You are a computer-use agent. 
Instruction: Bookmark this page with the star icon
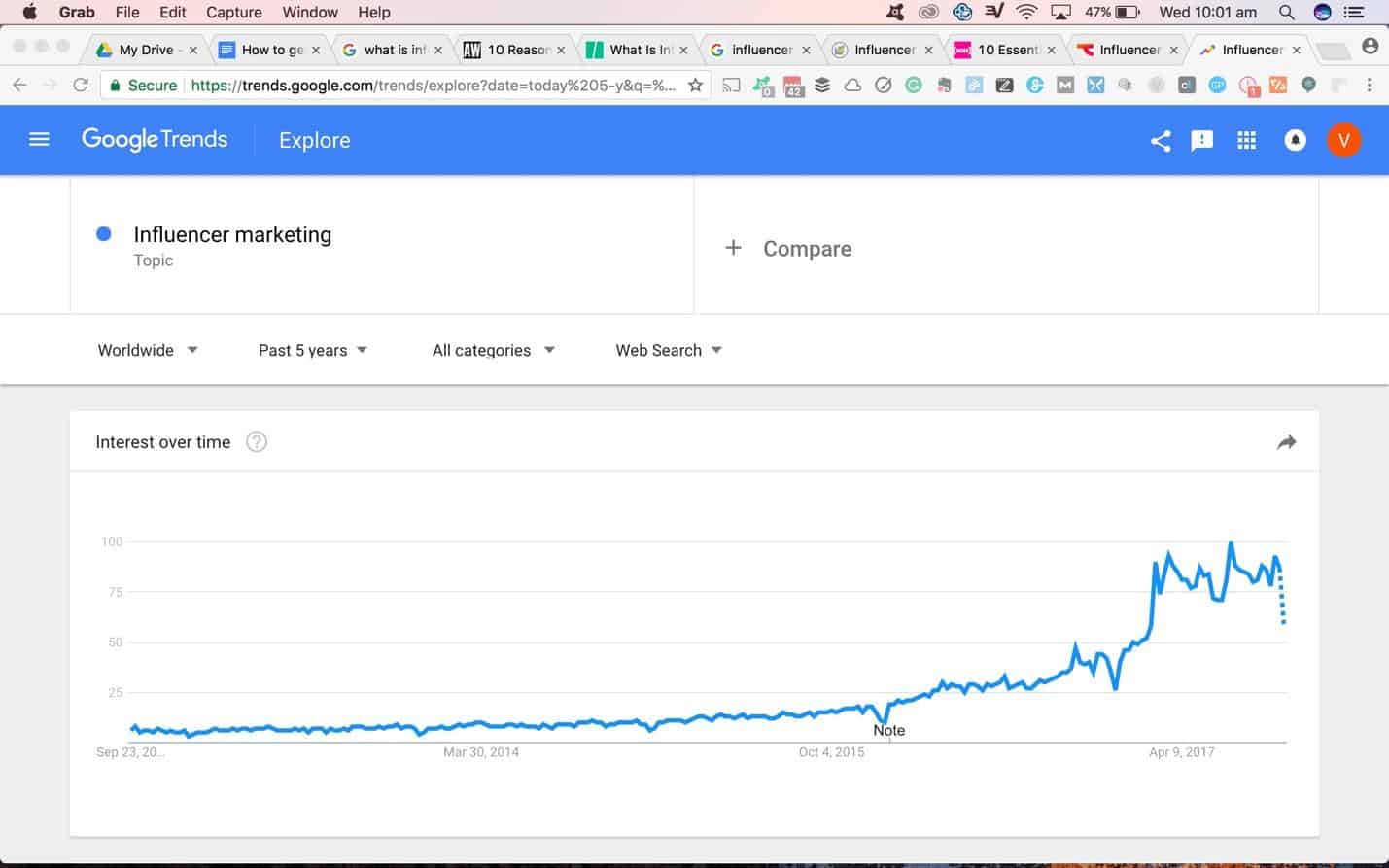pos(695,86)
